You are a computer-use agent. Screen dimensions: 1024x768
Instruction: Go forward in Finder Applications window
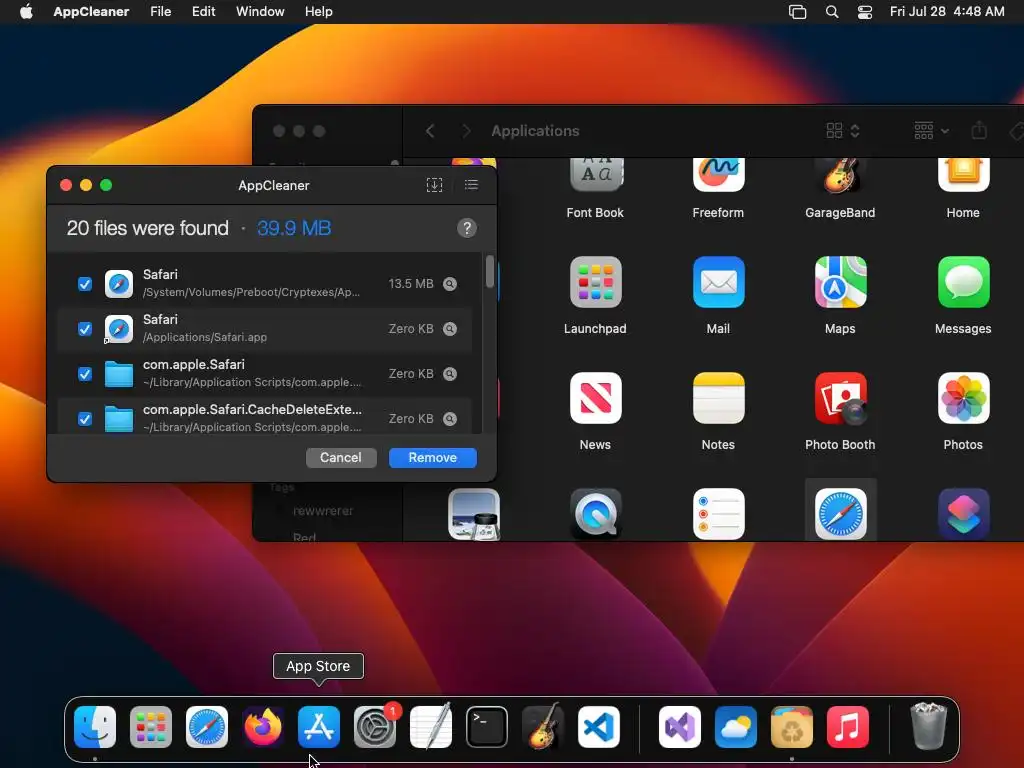click(x=466, y=131)
